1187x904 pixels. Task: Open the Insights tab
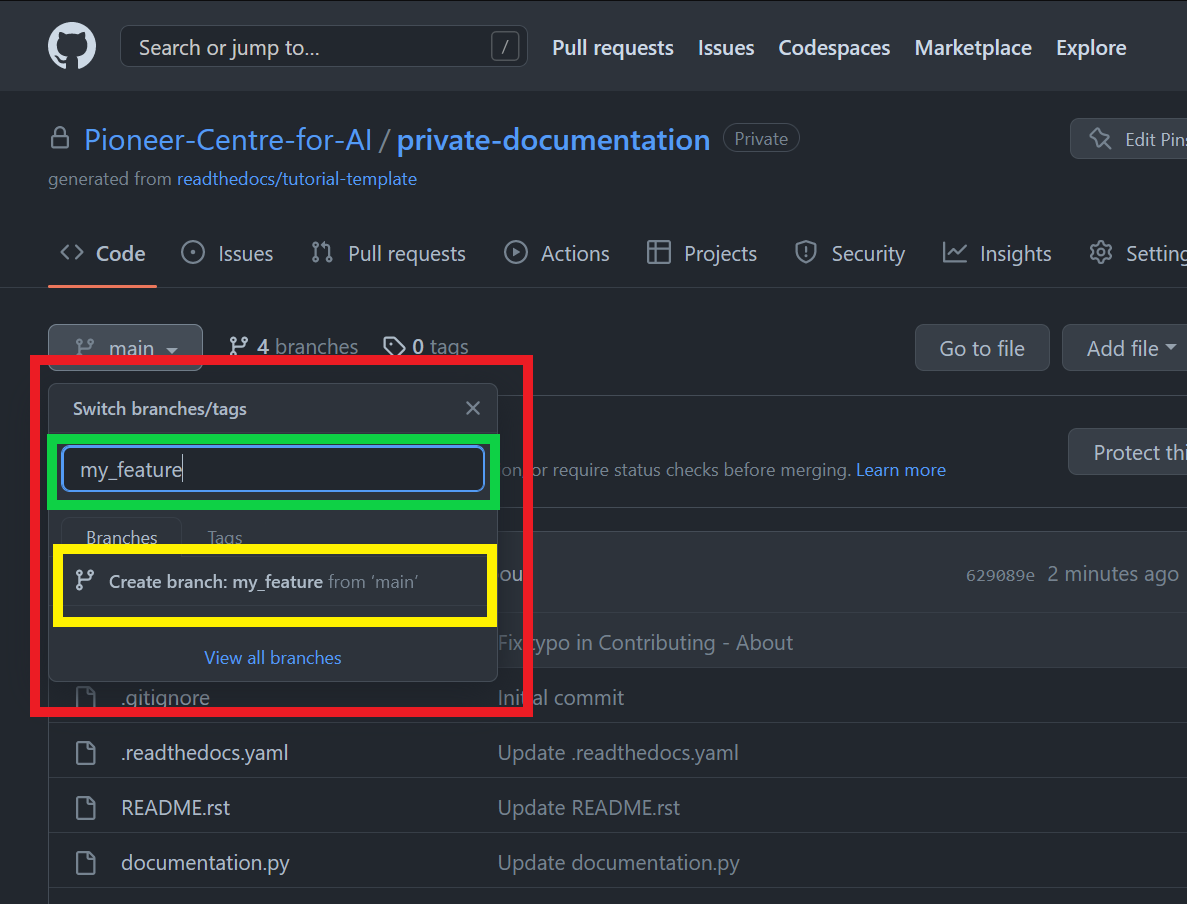click(x=997, y=253)
